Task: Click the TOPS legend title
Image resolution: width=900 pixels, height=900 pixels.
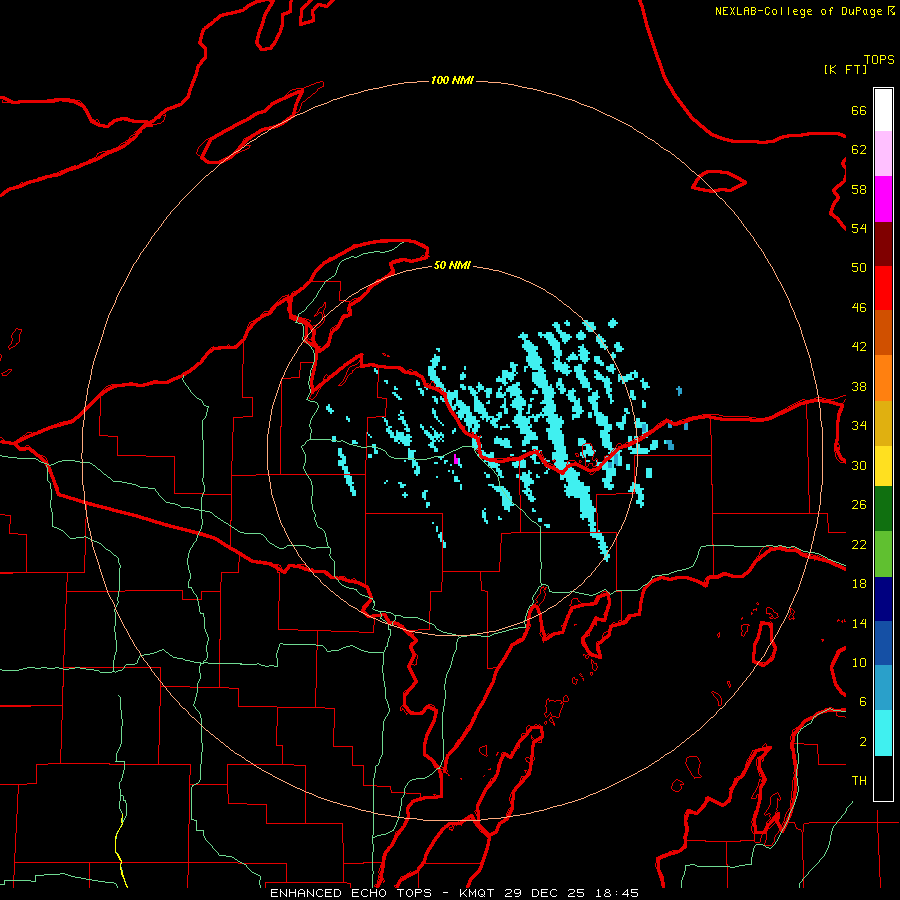Action: tap(879, 60)
